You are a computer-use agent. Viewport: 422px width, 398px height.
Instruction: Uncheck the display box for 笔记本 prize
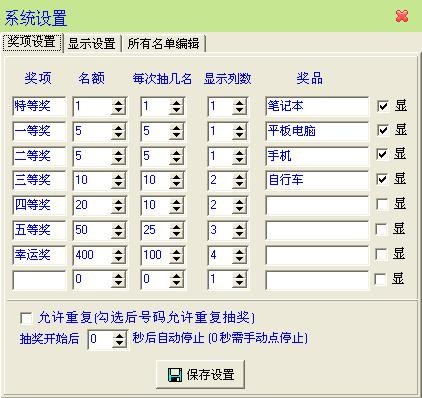point(383,106)
